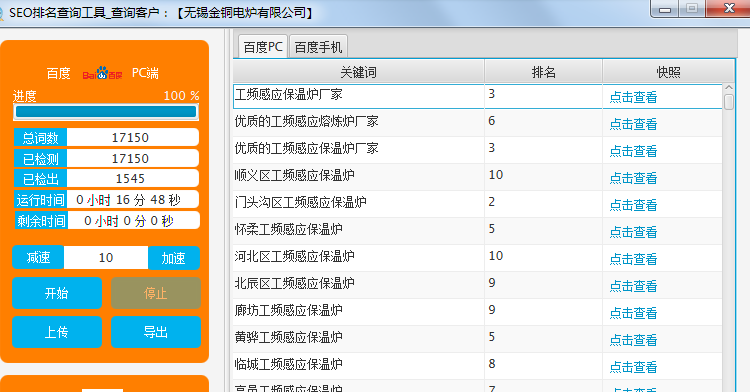Maximize the SEO排名查询工具 window
Viewport: 750px width, 392px height.
[692, 9]
